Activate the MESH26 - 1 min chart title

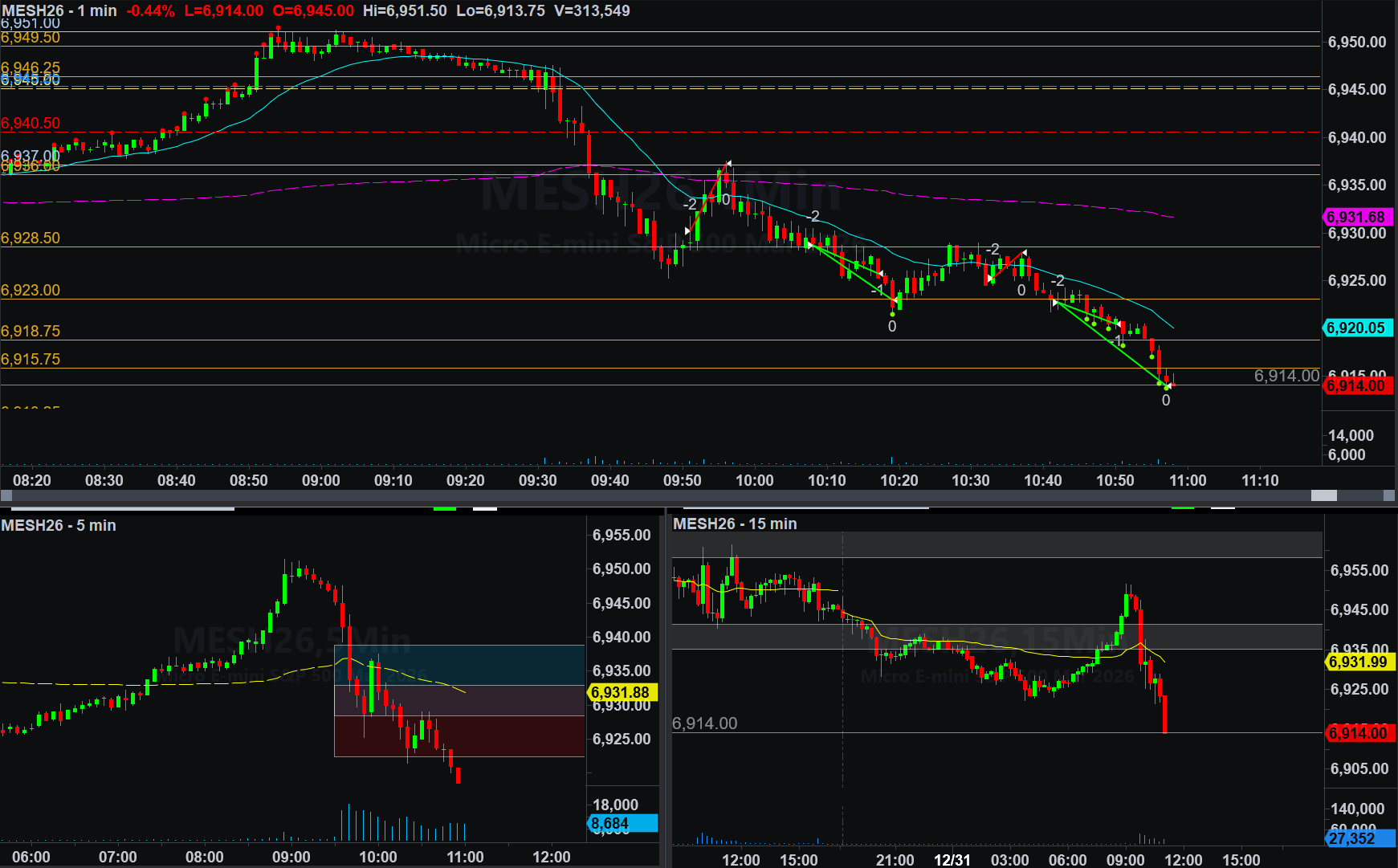[x=59, y=10]
